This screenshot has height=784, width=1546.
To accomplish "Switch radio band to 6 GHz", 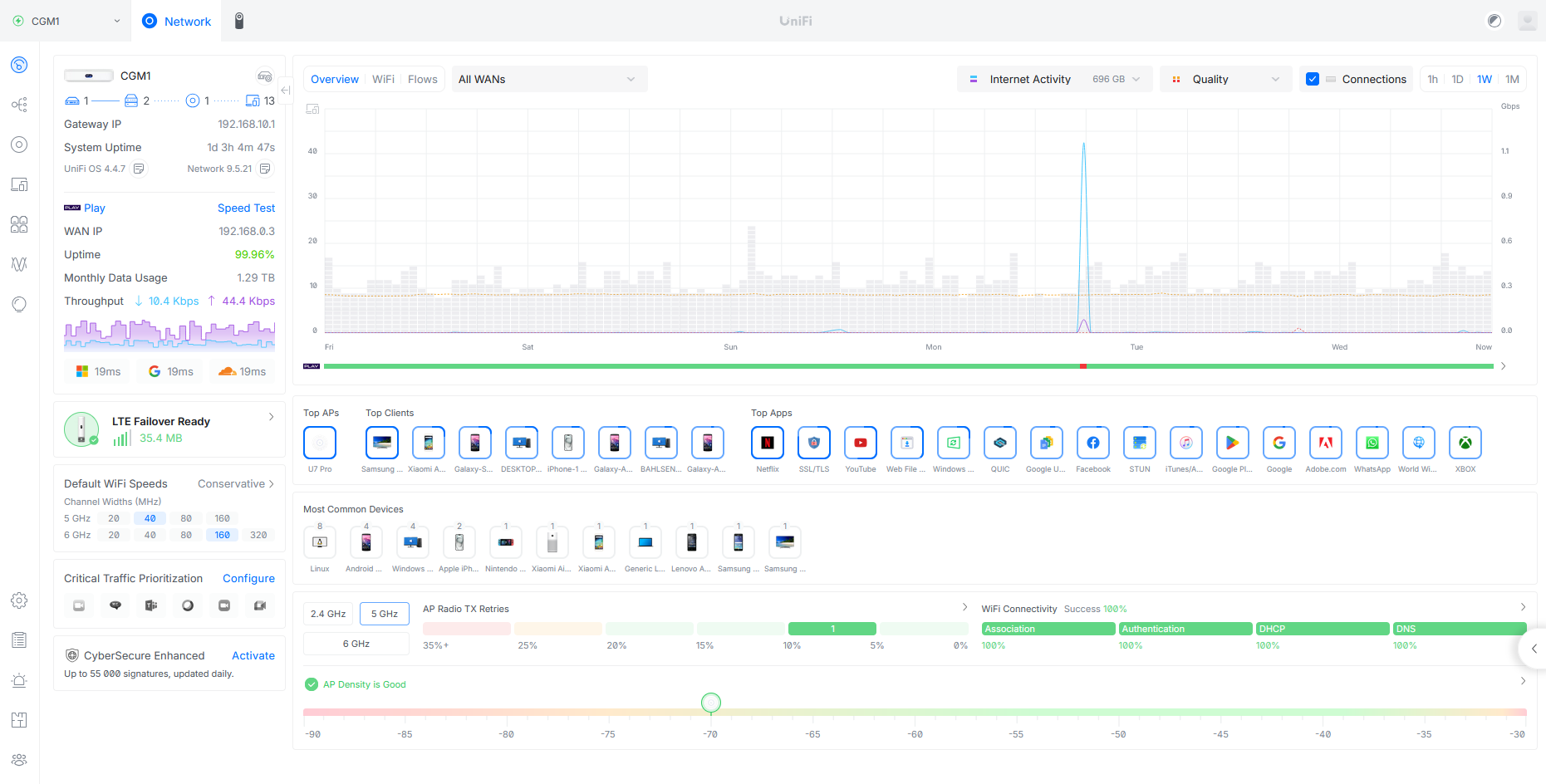I will pos(356,644).
